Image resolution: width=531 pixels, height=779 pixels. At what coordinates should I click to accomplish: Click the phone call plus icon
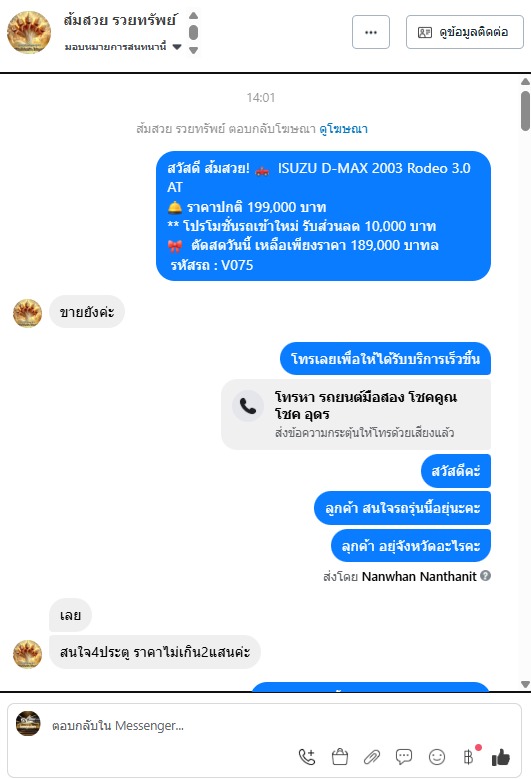tap(306, 757)
